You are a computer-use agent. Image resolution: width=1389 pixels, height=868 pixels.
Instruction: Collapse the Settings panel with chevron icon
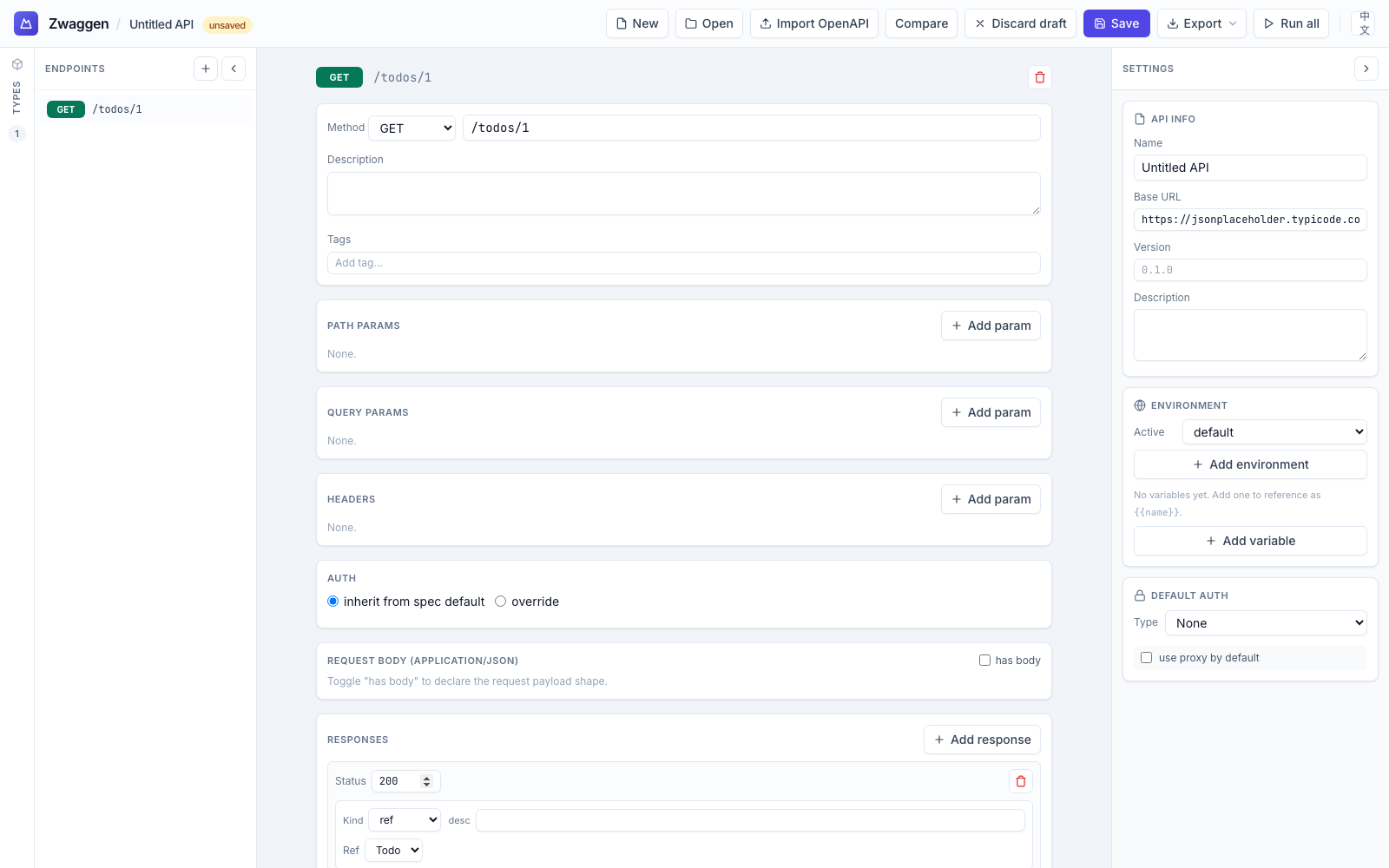1366,68
